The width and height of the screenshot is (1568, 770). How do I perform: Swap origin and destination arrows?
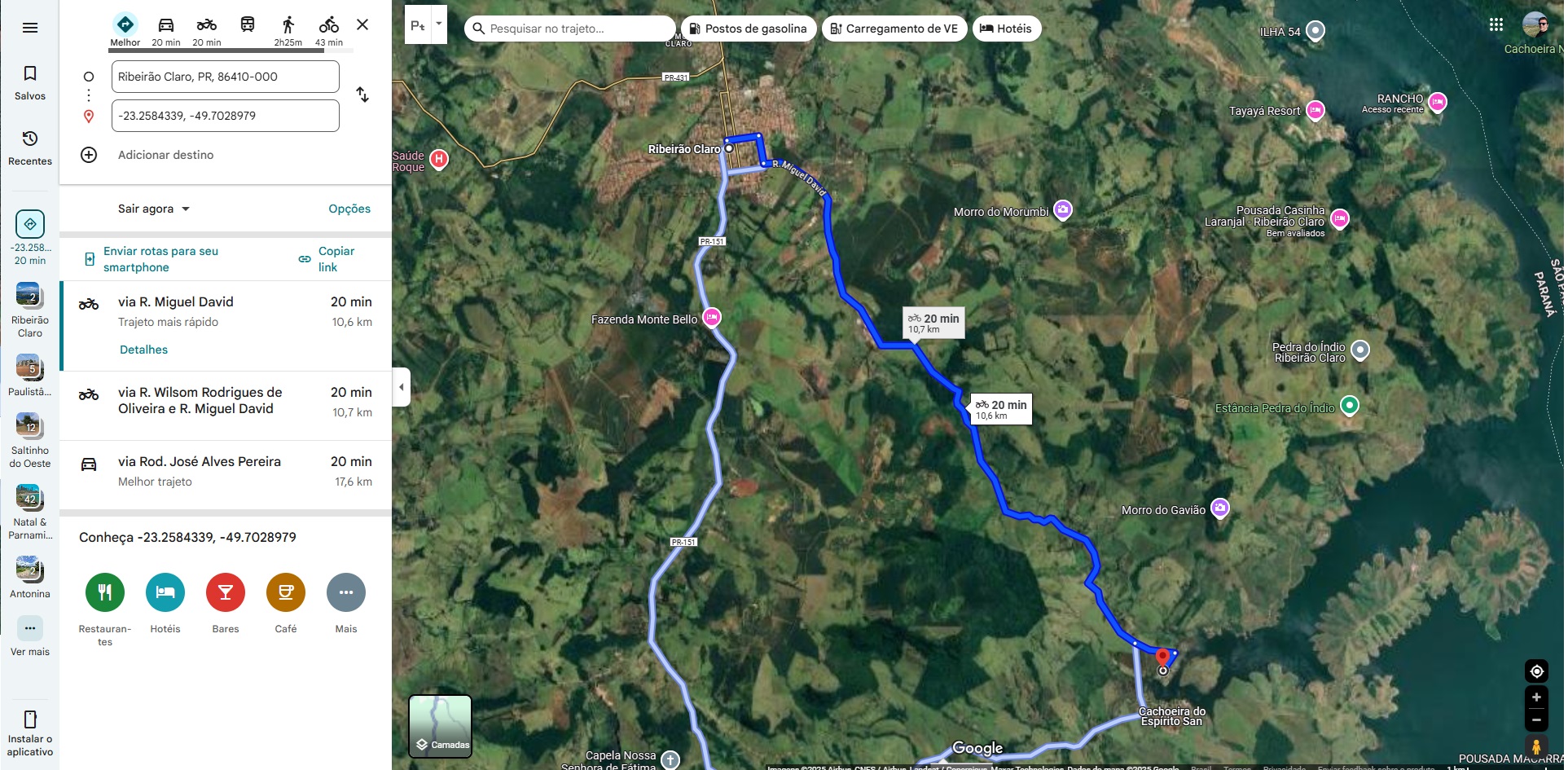click(362, 95)
